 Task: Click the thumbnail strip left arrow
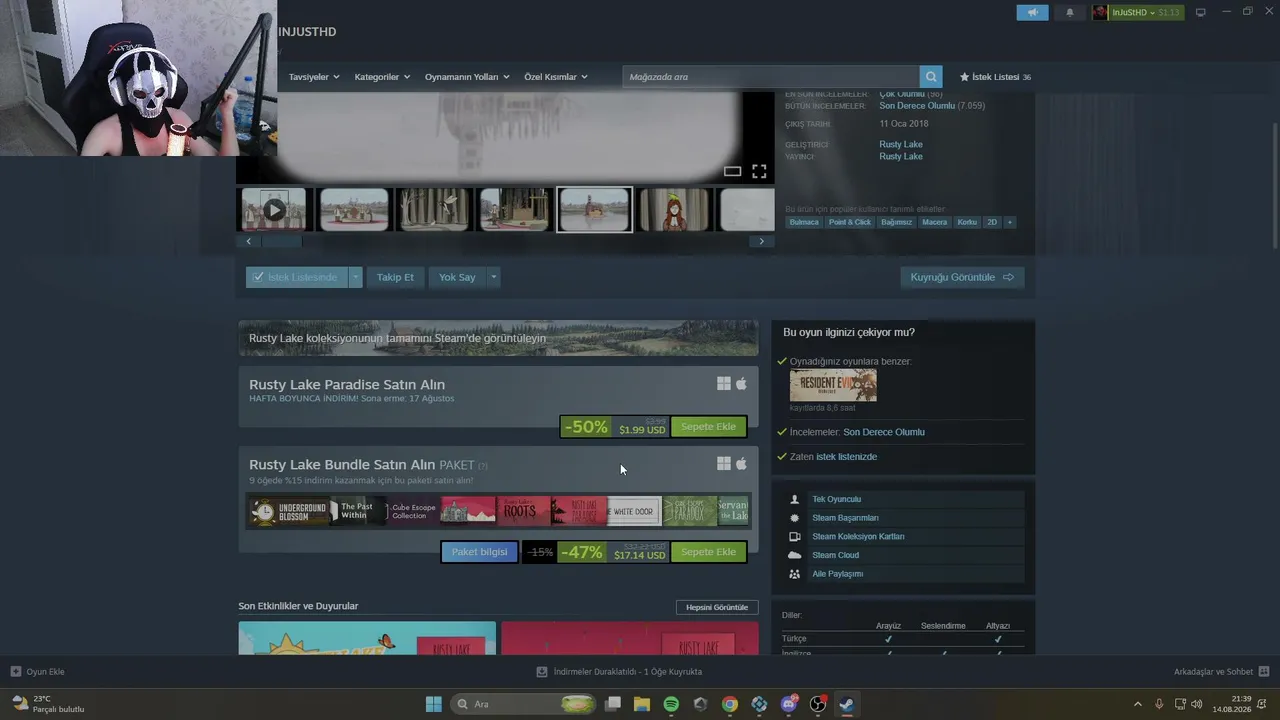248,241
